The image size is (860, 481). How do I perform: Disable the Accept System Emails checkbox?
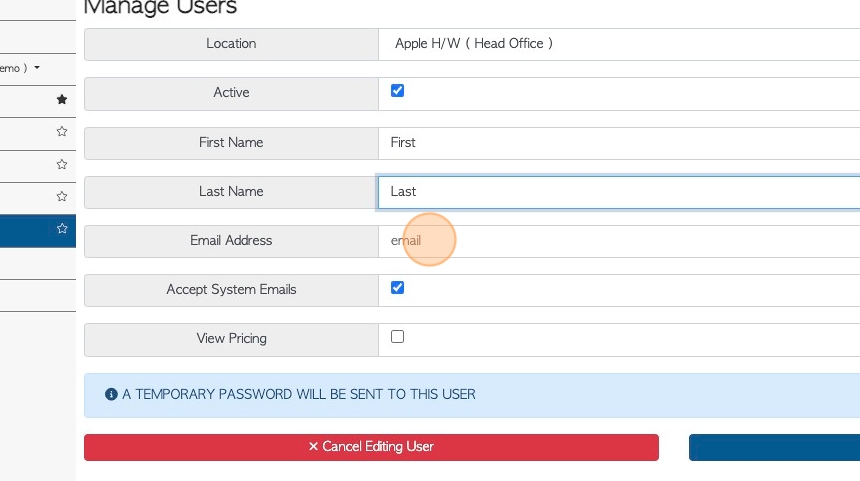pos(398,287)
